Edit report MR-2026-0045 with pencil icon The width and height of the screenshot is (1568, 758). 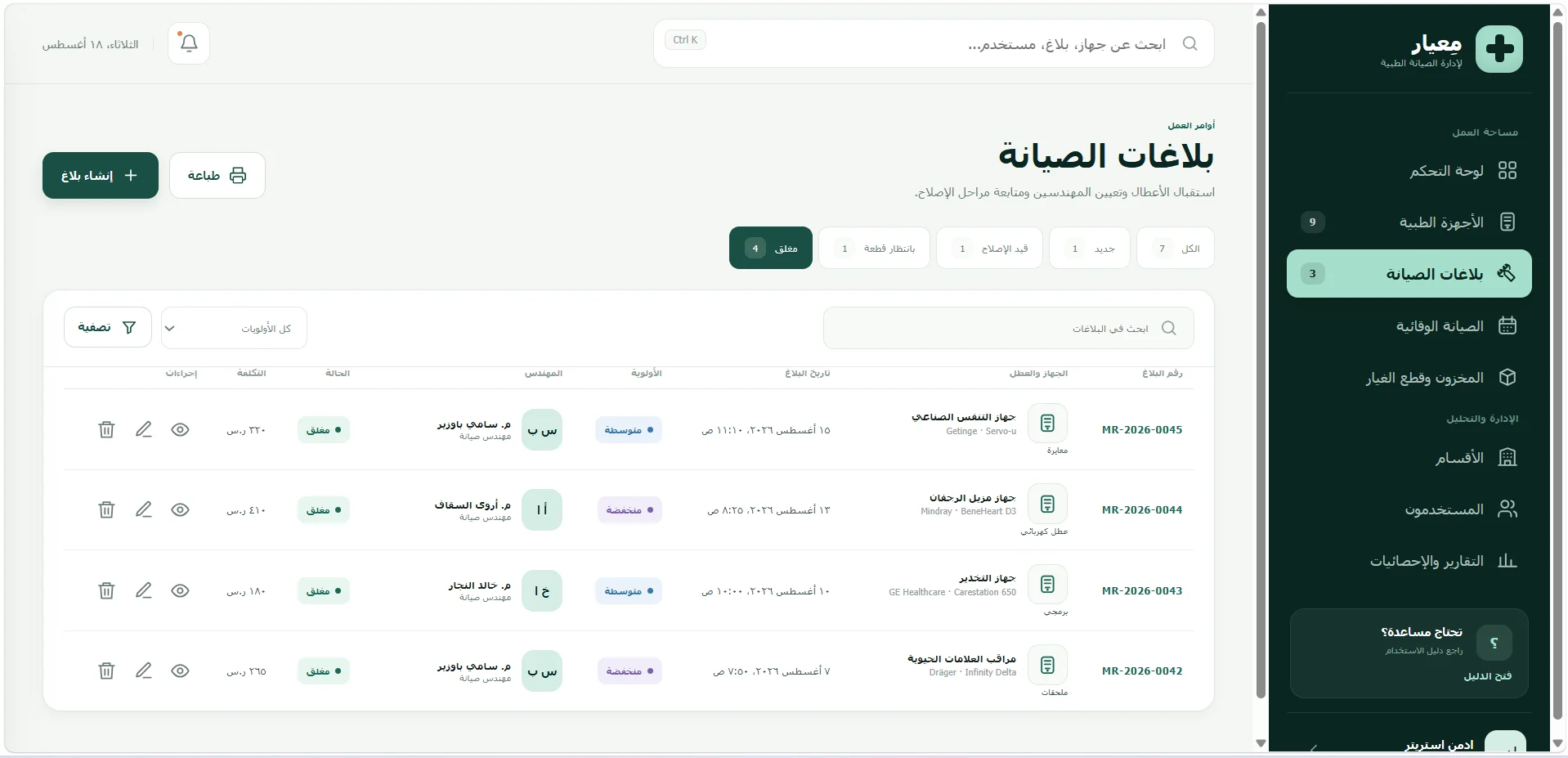[x=144, y=429]
